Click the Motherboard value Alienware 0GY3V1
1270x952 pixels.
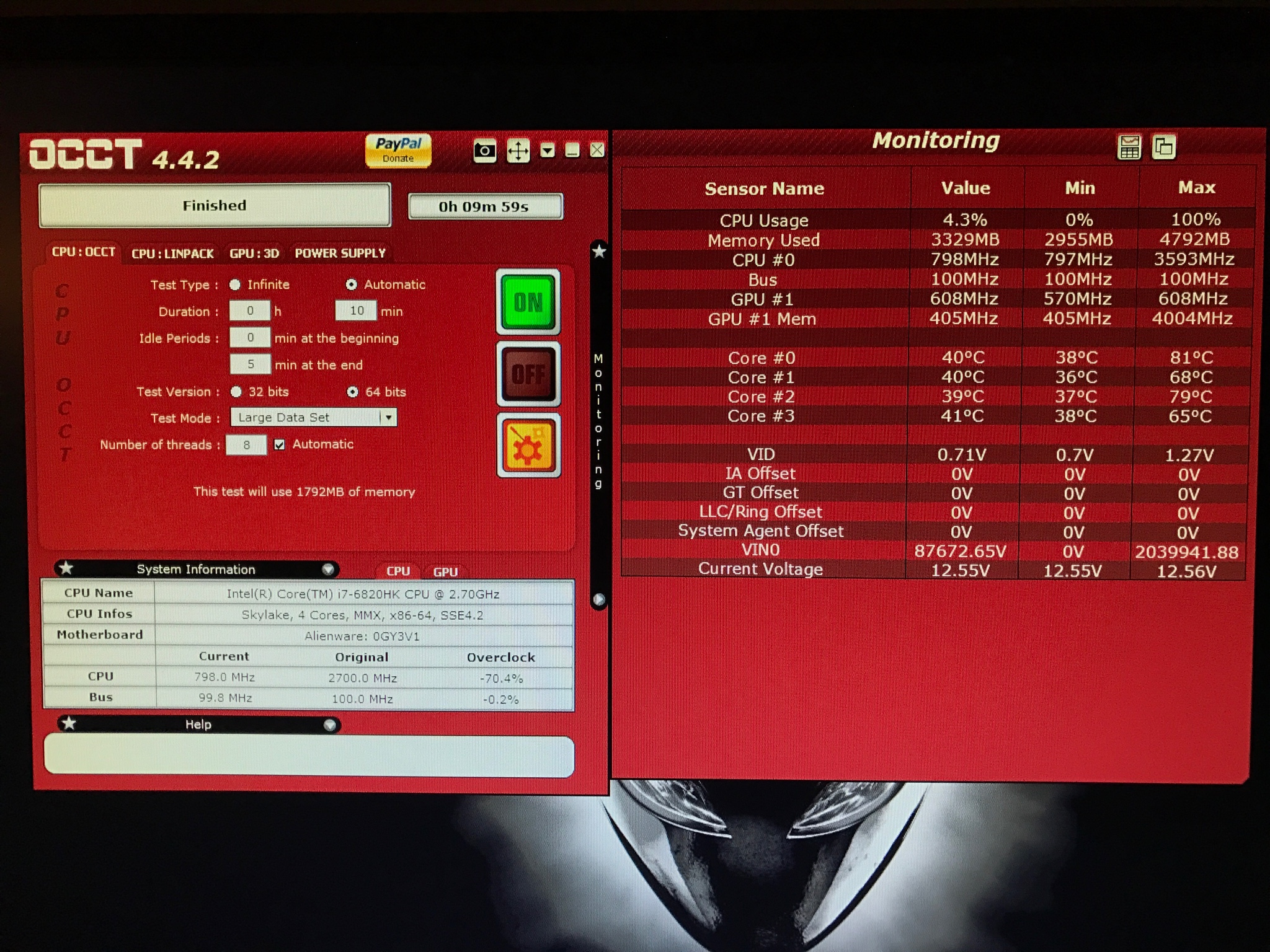pyautogui.click(x=362, y=637)
